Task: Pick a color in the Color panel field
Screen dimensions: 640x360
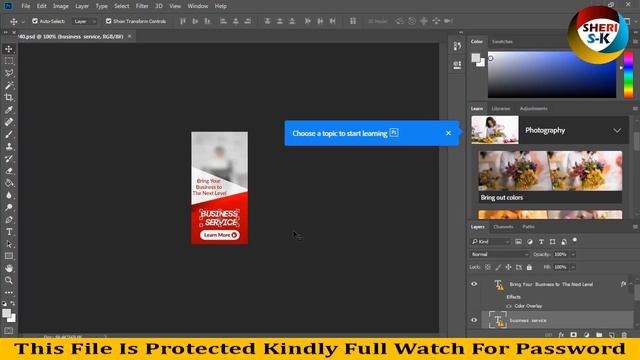Action: [552, 75]
